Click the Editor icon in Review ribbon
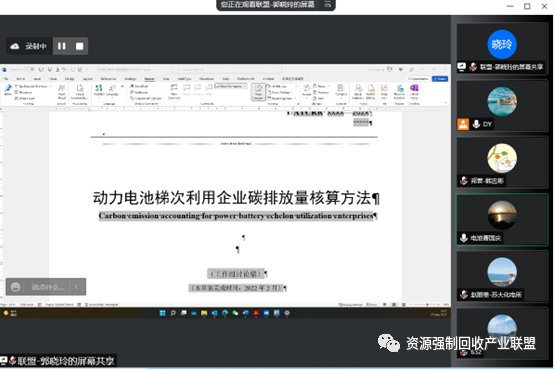This screenshot has height=369, width=554. [7, 90]
